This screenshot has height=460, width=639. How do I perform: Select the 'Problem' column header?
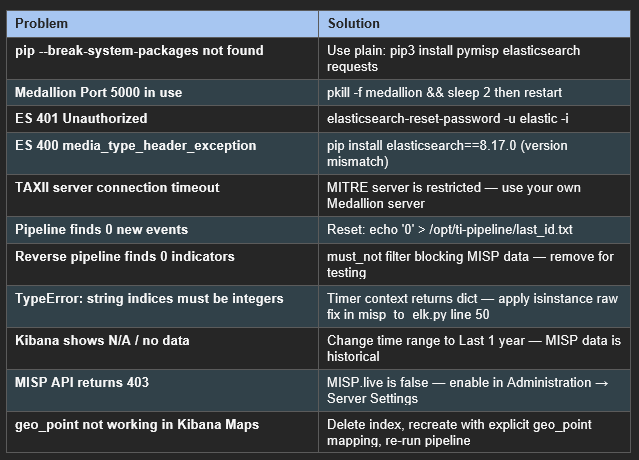[162, 24]
